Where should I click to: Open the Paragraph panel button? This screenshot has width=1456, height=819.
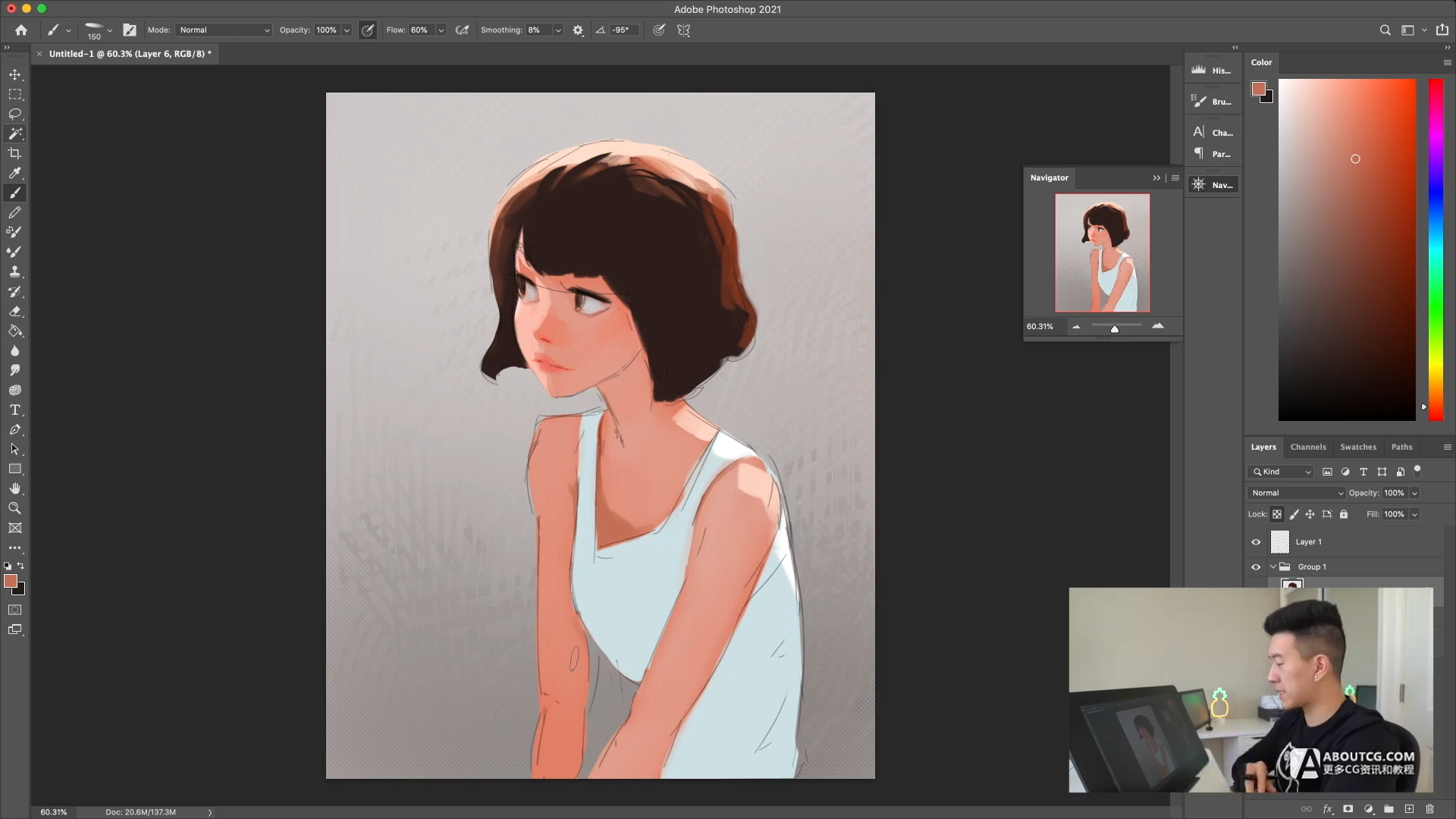(x=1212, y=154)
